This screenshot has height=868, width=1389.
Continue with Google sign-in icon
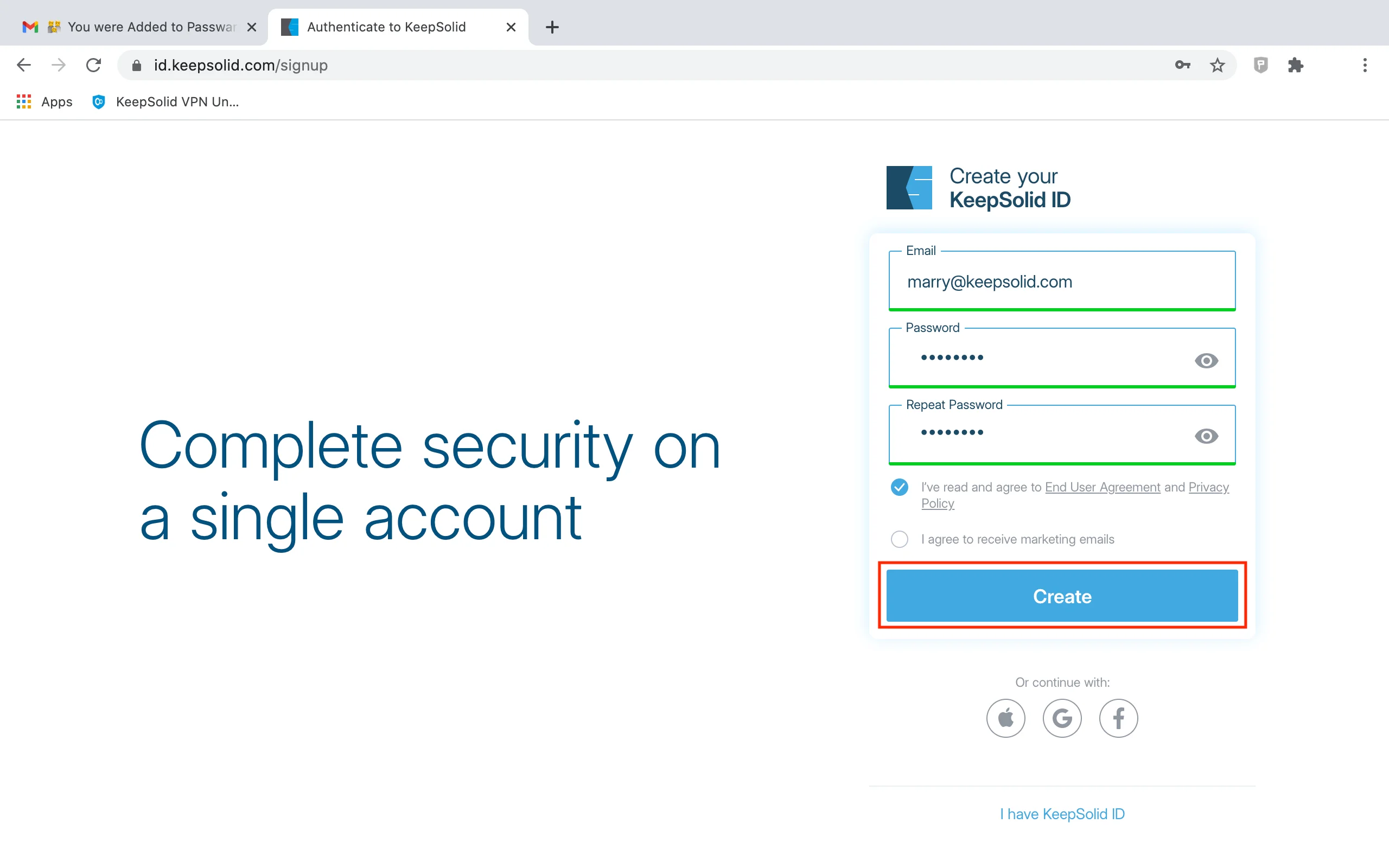tap(1062, 718)
